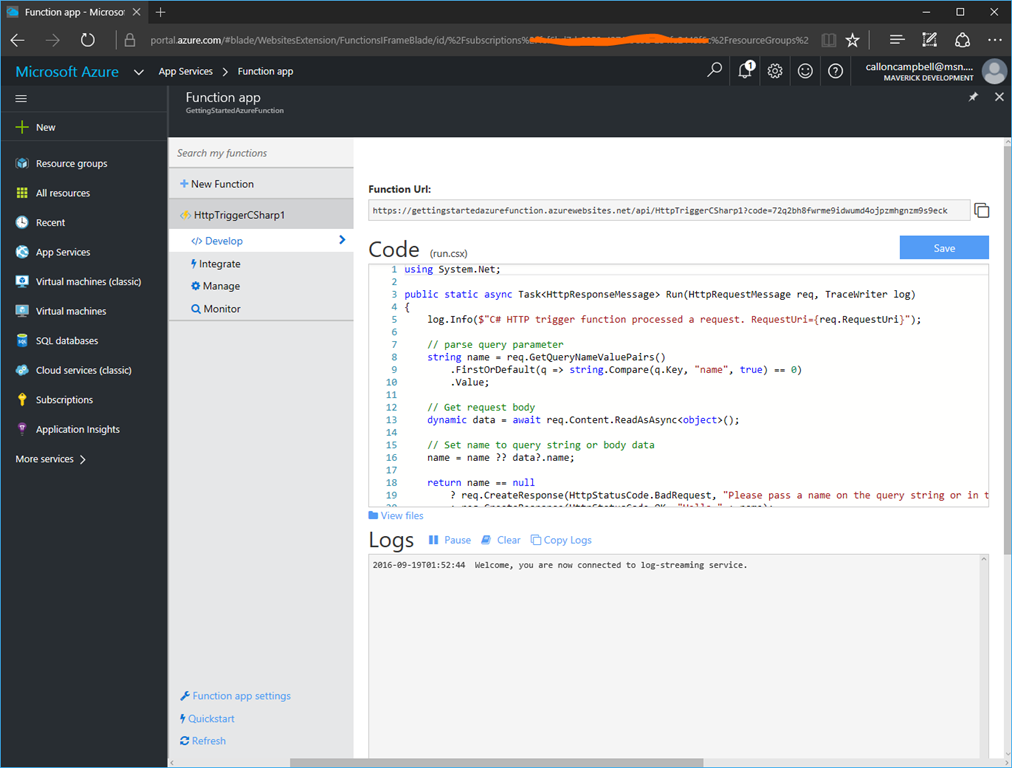Open Function app settings link
This screenshot has height=768, width=1012.
240,696
